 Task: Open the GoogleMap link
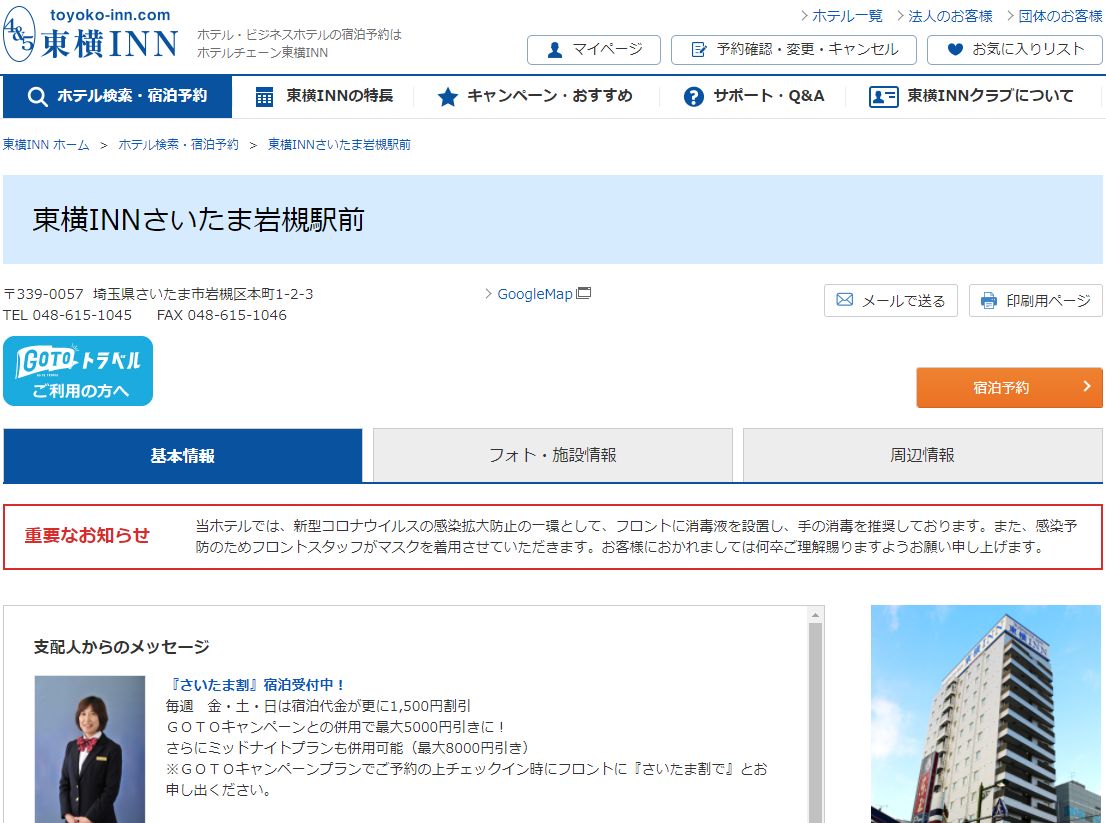(x=535, y=293)
